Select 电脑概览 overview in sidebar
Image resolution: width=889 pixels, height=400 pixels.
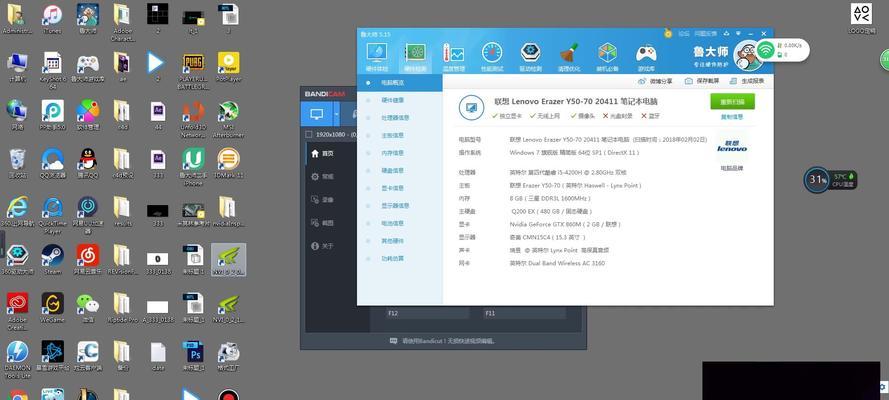(x=399, y=83)
